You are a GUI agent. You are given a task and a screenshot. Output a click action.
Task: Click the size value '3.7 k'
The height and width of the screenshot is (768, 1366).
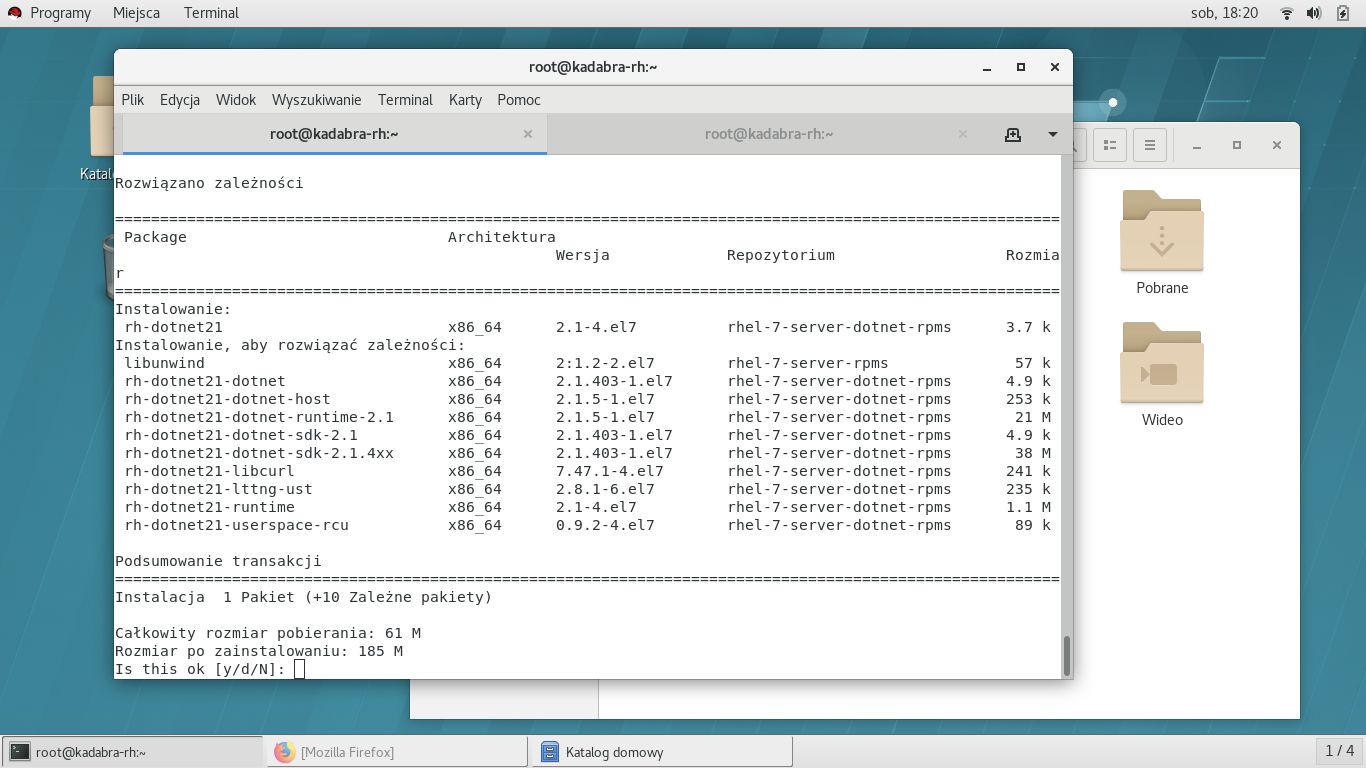coord(1028,327)
